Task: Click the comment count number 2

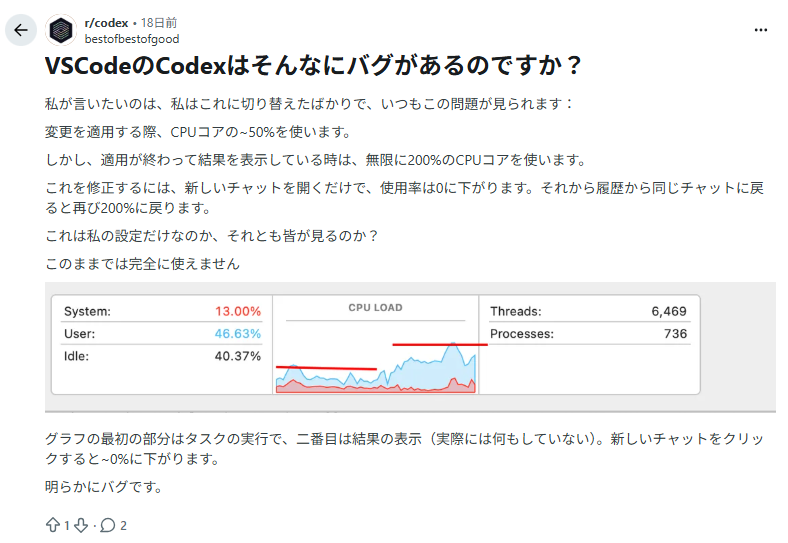Action: pyautogui.click(x=123, y=525)
